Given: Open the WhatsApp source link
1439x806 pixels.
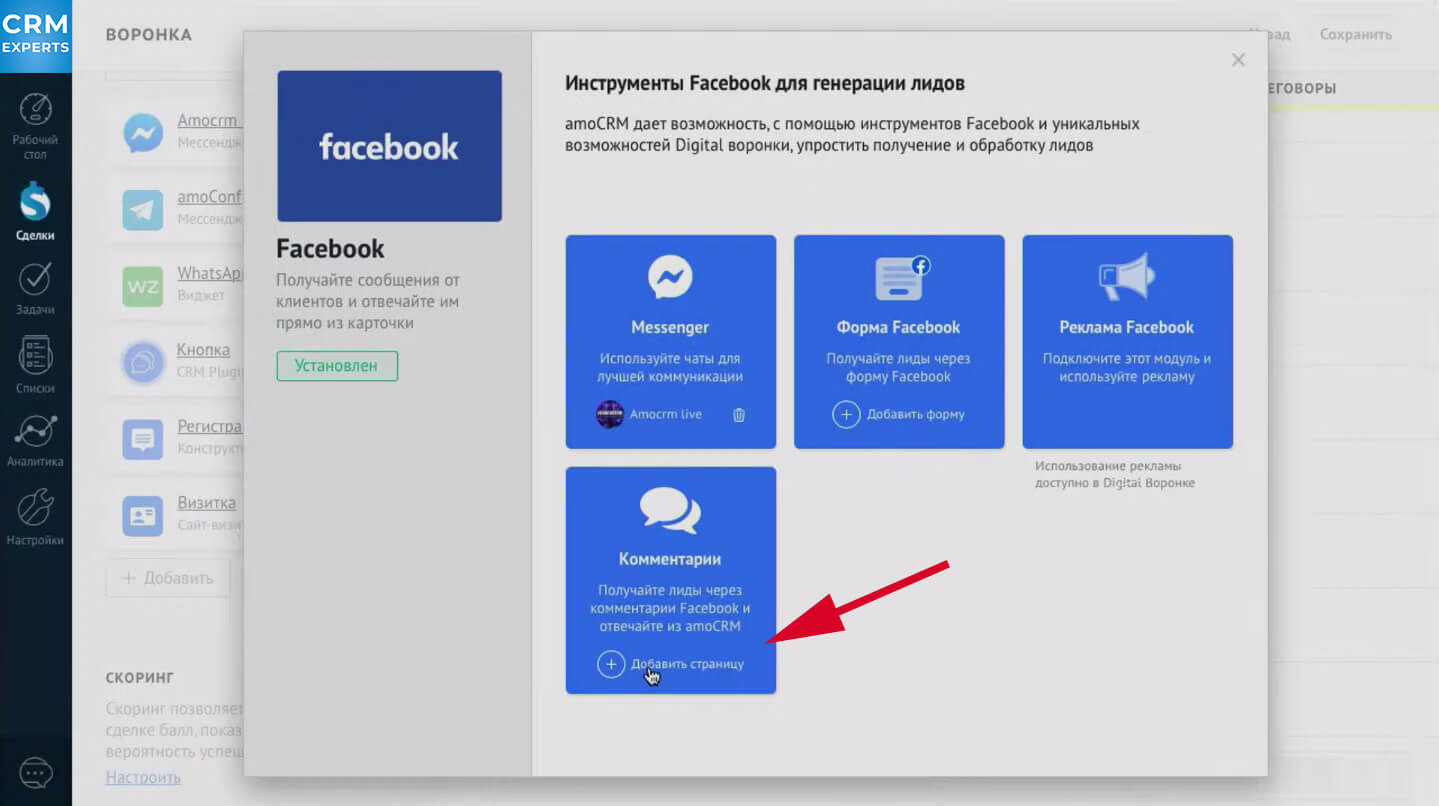Looking at the screenshot, I should 209,273.
